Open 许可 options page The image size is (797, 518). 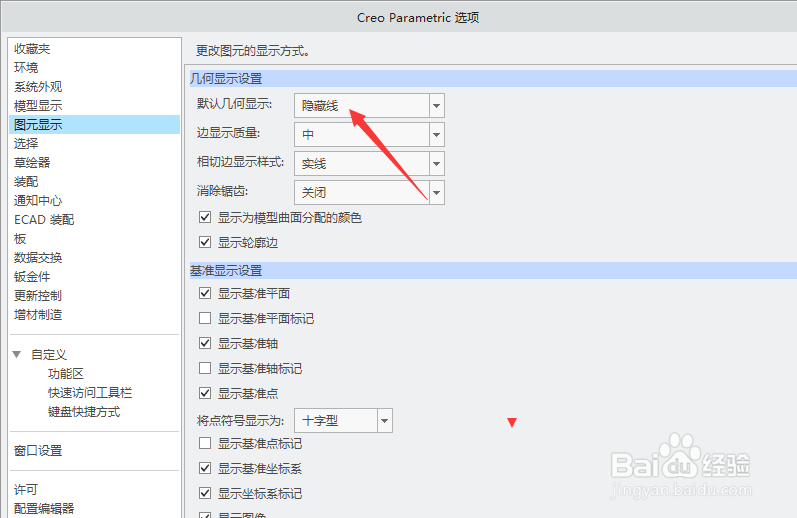pos(26,490)
